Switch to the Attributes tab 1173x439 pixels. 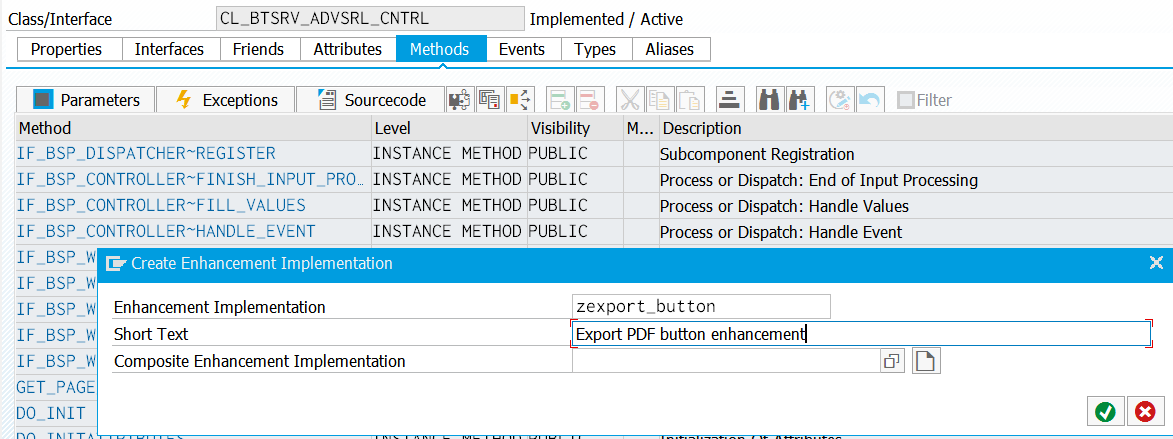[x=348, y=49]
